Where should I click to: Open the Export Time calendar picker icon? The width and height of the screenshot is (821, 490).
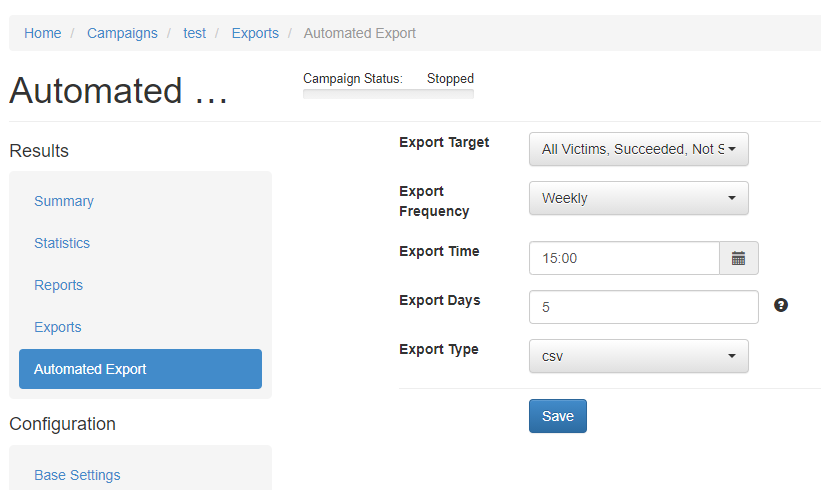coord(739,258)
